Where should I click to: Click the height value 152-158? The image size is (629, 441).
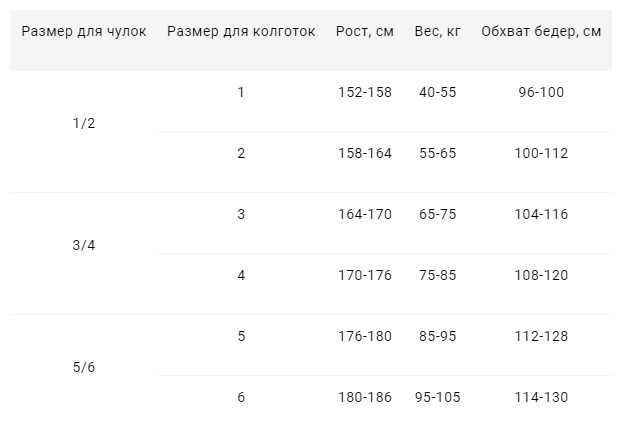[x=365, y=92]
